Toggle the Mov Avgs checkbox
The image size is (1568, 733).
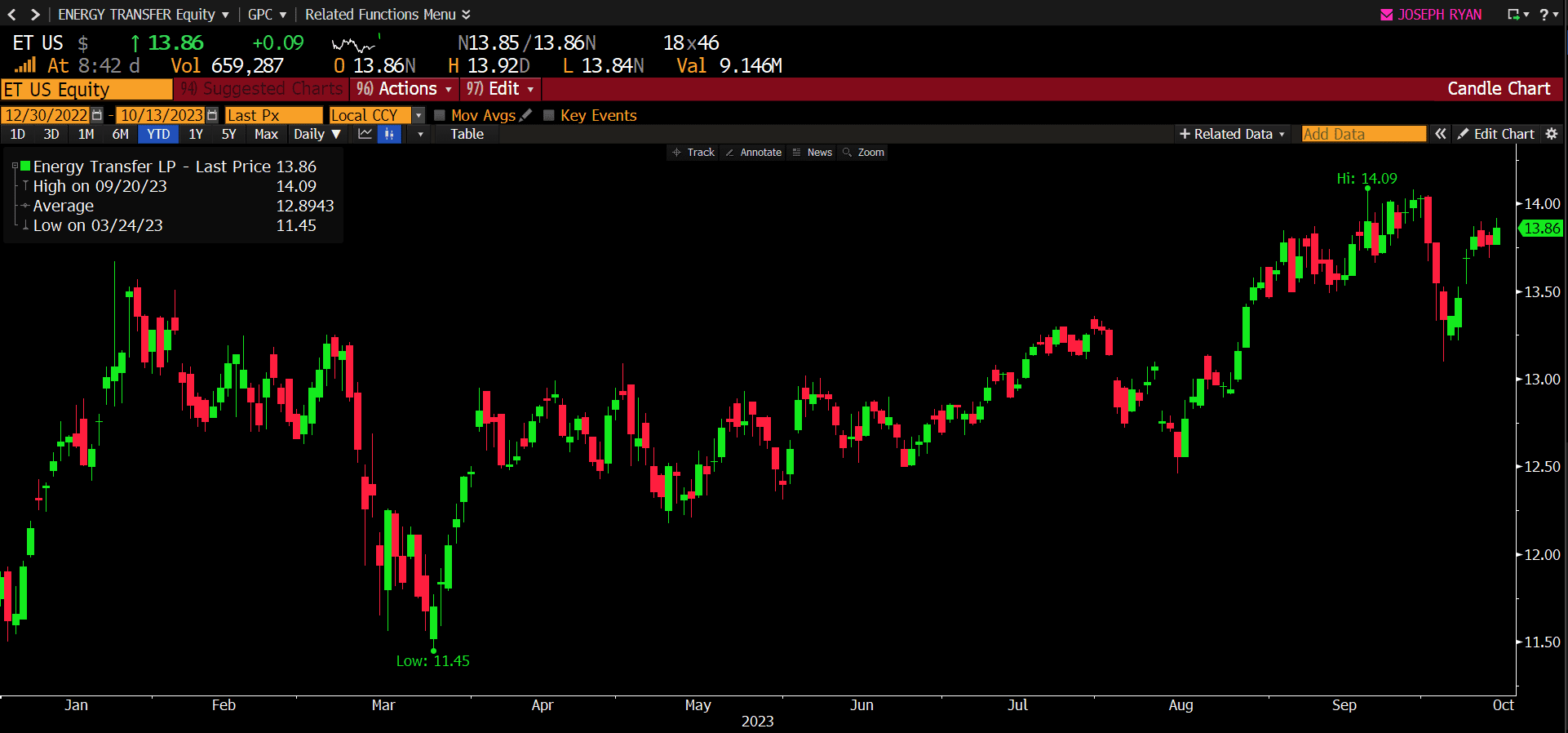[x=440, y=115]
